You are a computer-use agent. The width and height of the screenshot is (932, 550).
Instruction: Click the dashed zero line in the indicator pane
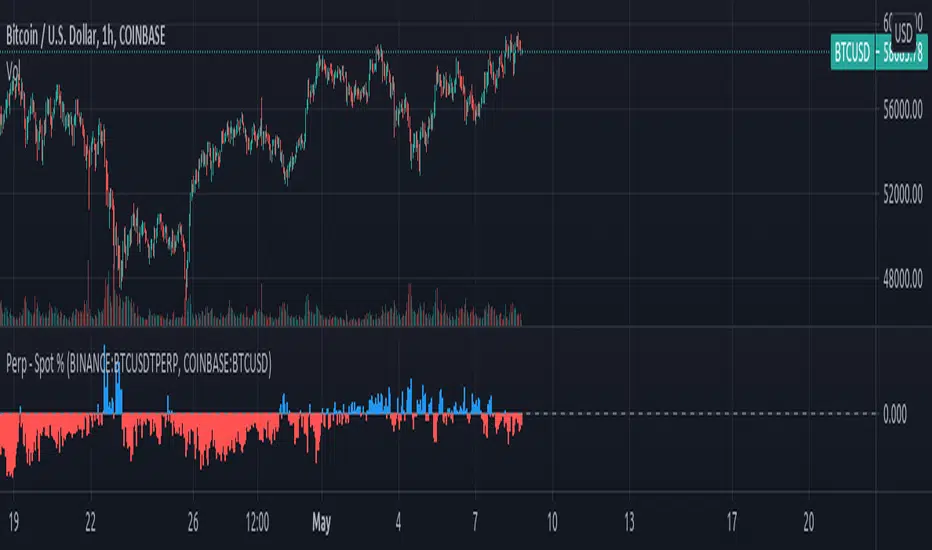pyautogui.click(x=700, y=413)
